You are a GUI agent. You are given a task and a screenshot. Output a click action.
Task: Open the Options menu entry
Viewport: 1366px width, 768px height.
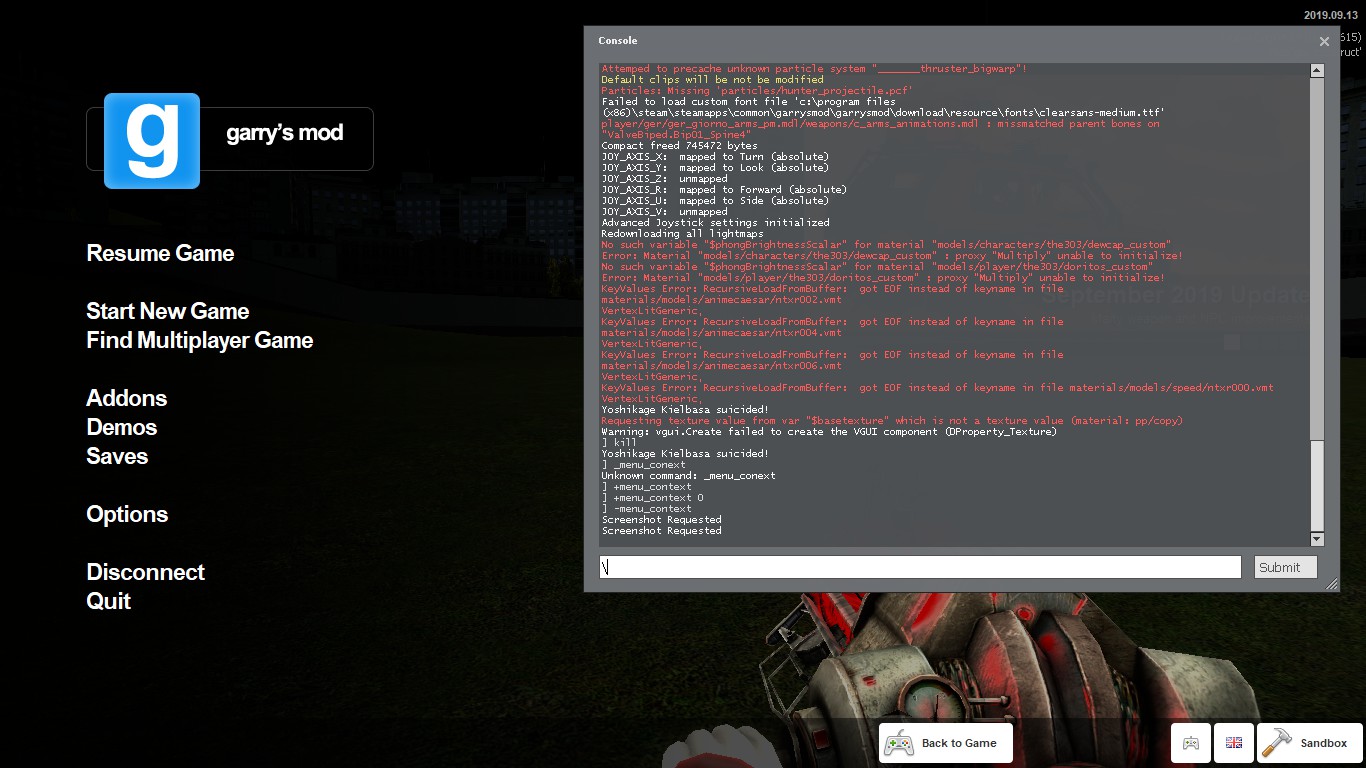coord(127,514)
